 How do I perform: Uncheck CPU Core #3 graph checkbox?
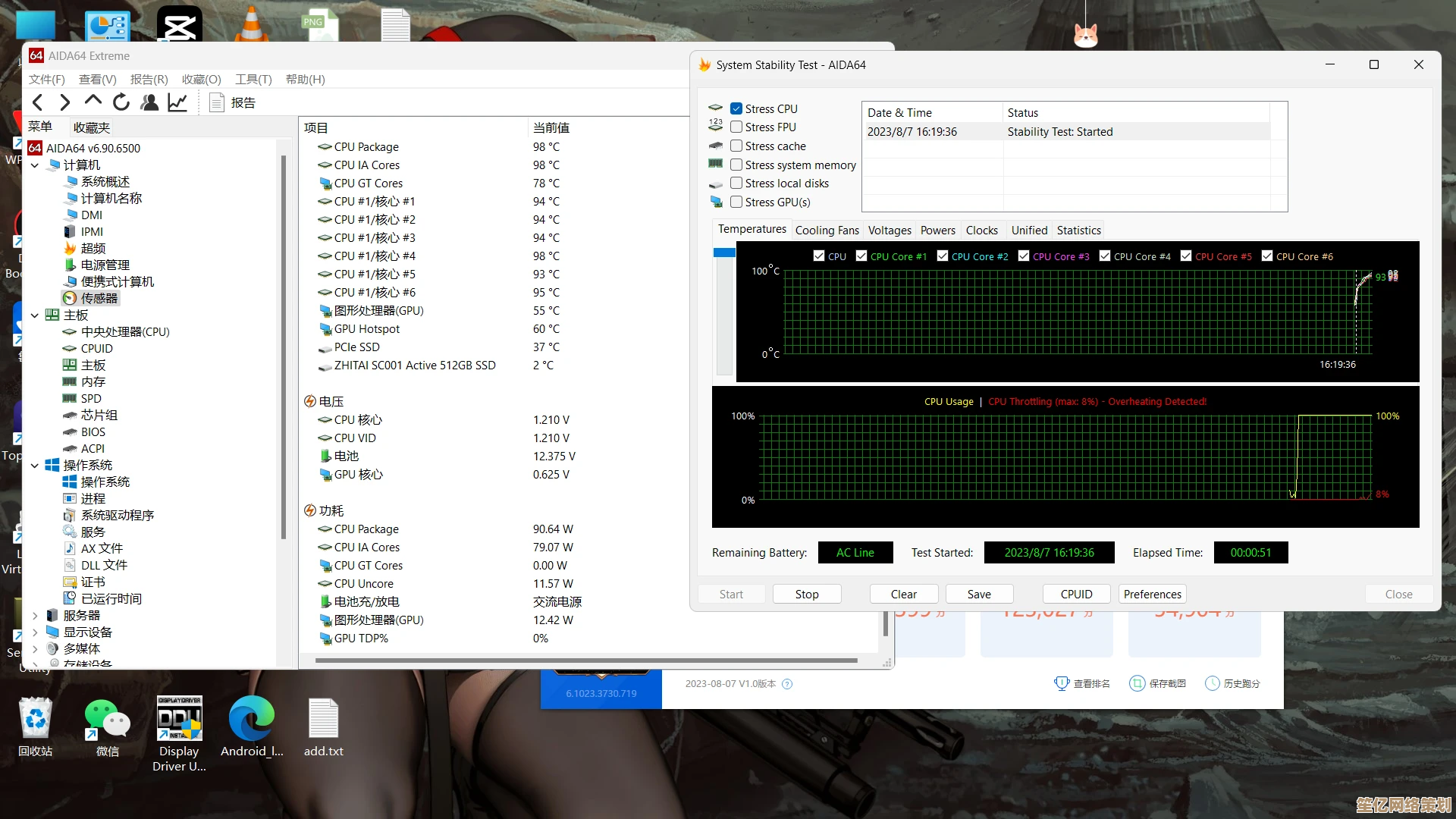[1024, 256]
